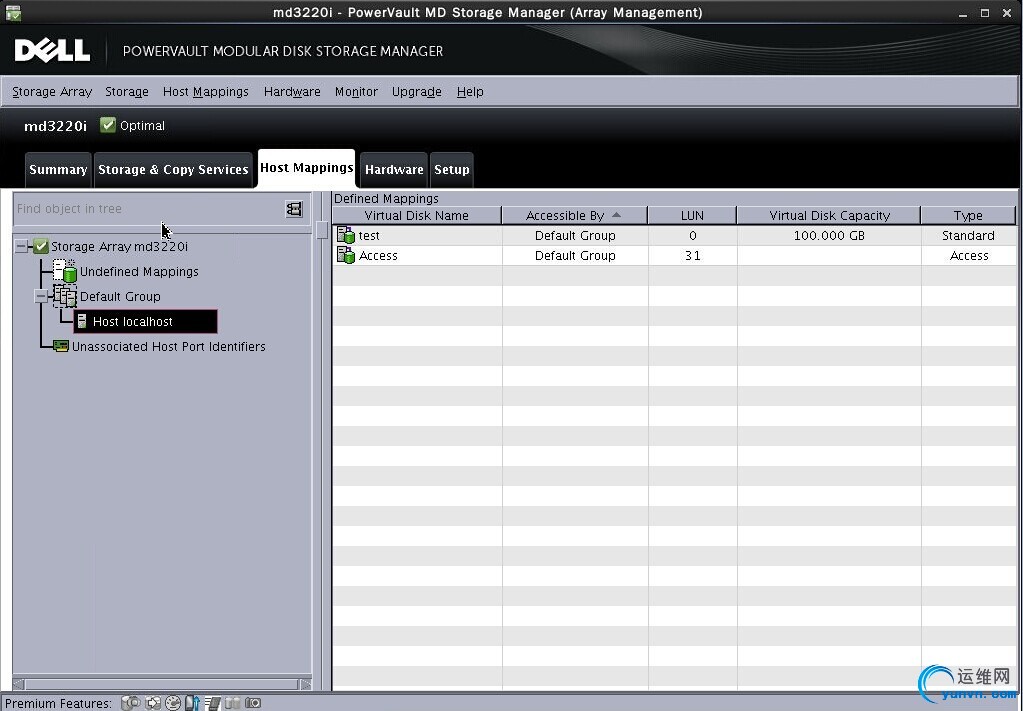Click the Optimal status text
This screenshot has width=1023, height=711.
pos(142,126)
